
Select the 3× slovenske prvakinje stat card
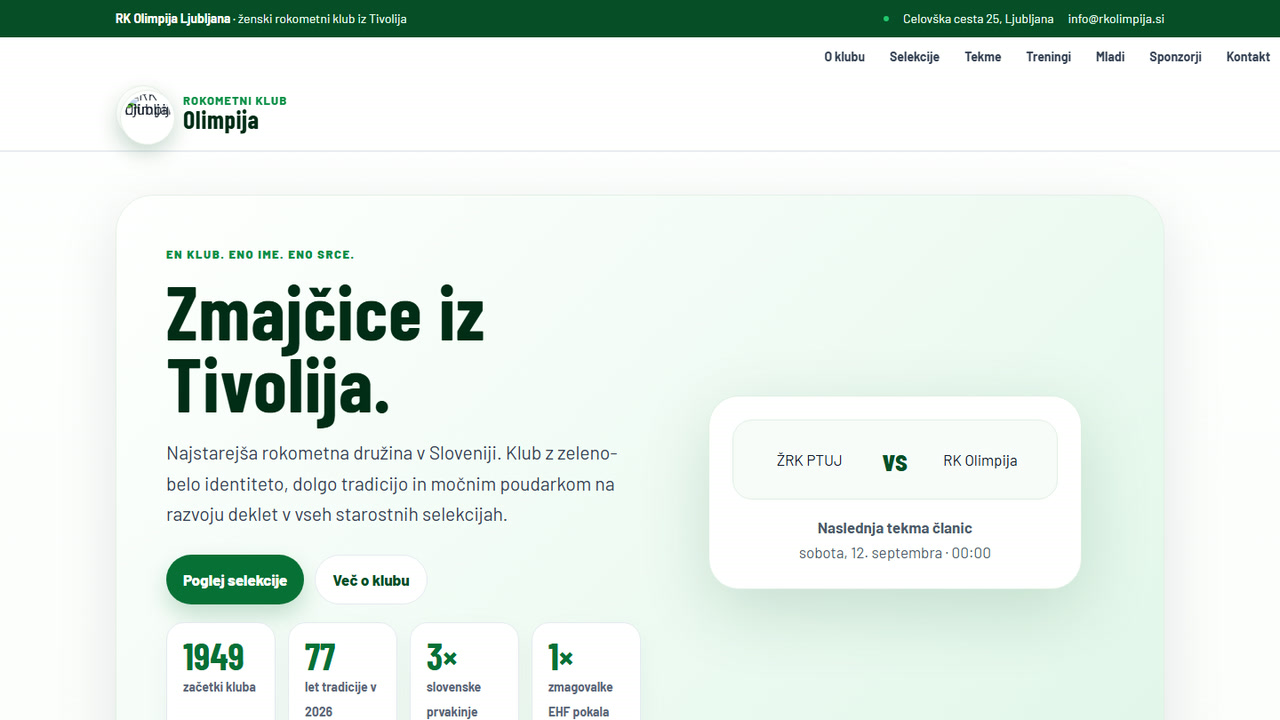[464, 672]
